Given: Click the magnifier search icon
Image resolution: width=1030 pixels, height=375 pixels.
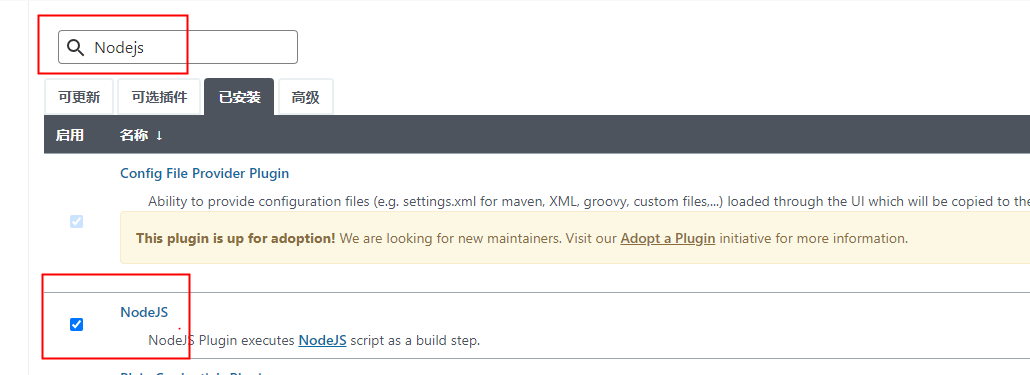Looking at the screenshot, I should [x=76, y=47].
